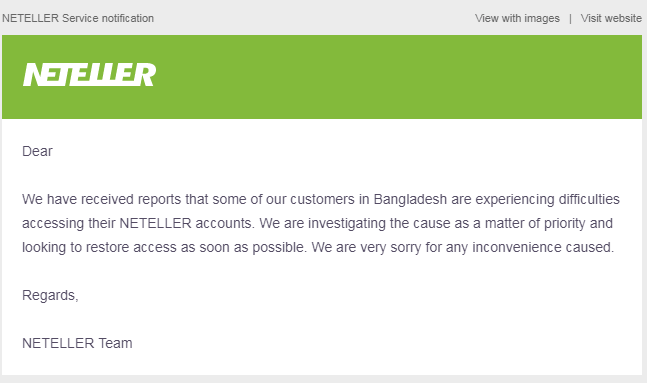
Task: Click the word customers in the paragraph
Action: pyautogui.click(x=322, y=199)
